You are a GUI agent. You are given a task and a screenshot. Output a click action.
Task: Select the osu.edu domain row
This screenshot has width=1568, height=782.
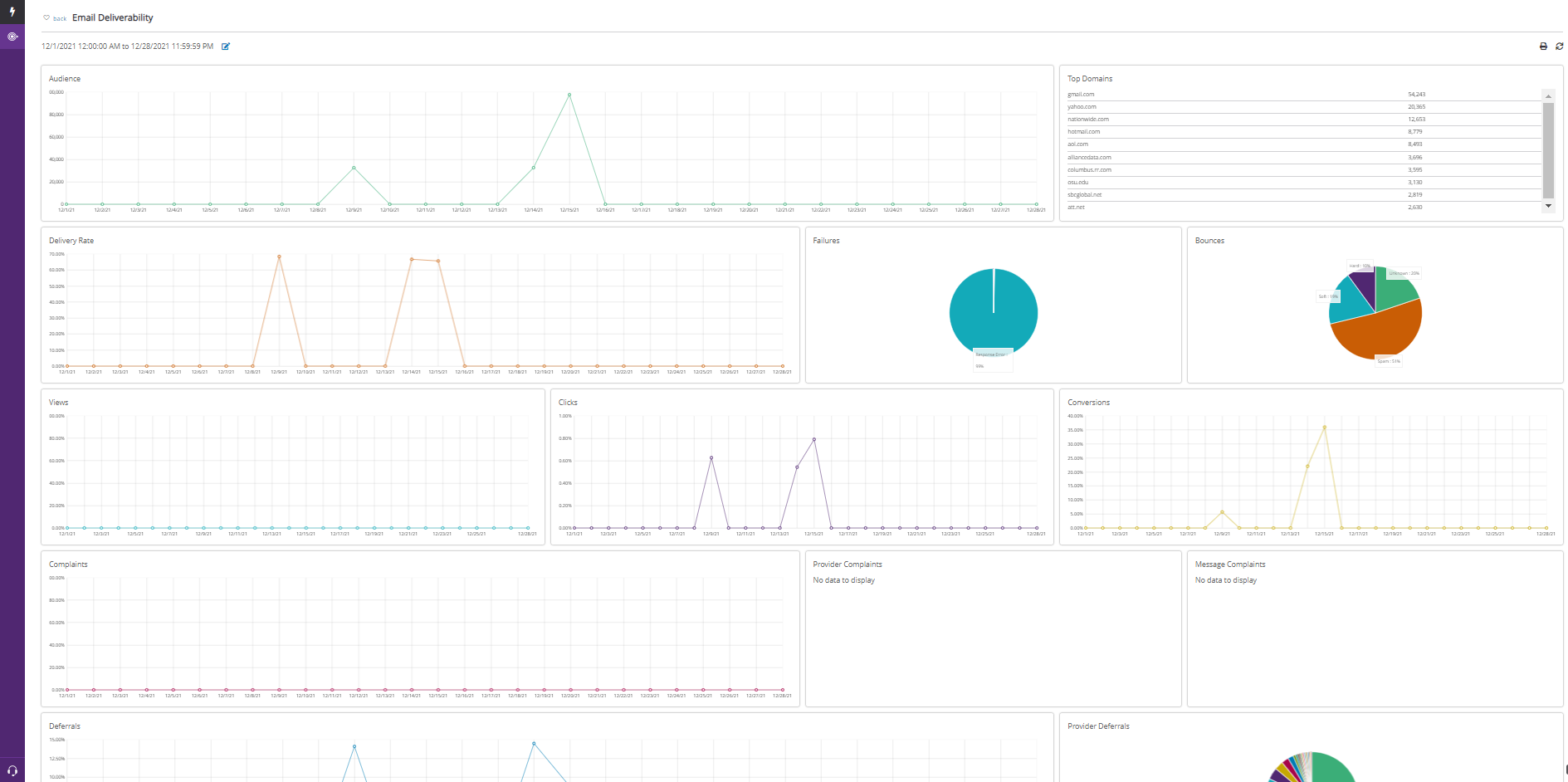(1303, 182)
